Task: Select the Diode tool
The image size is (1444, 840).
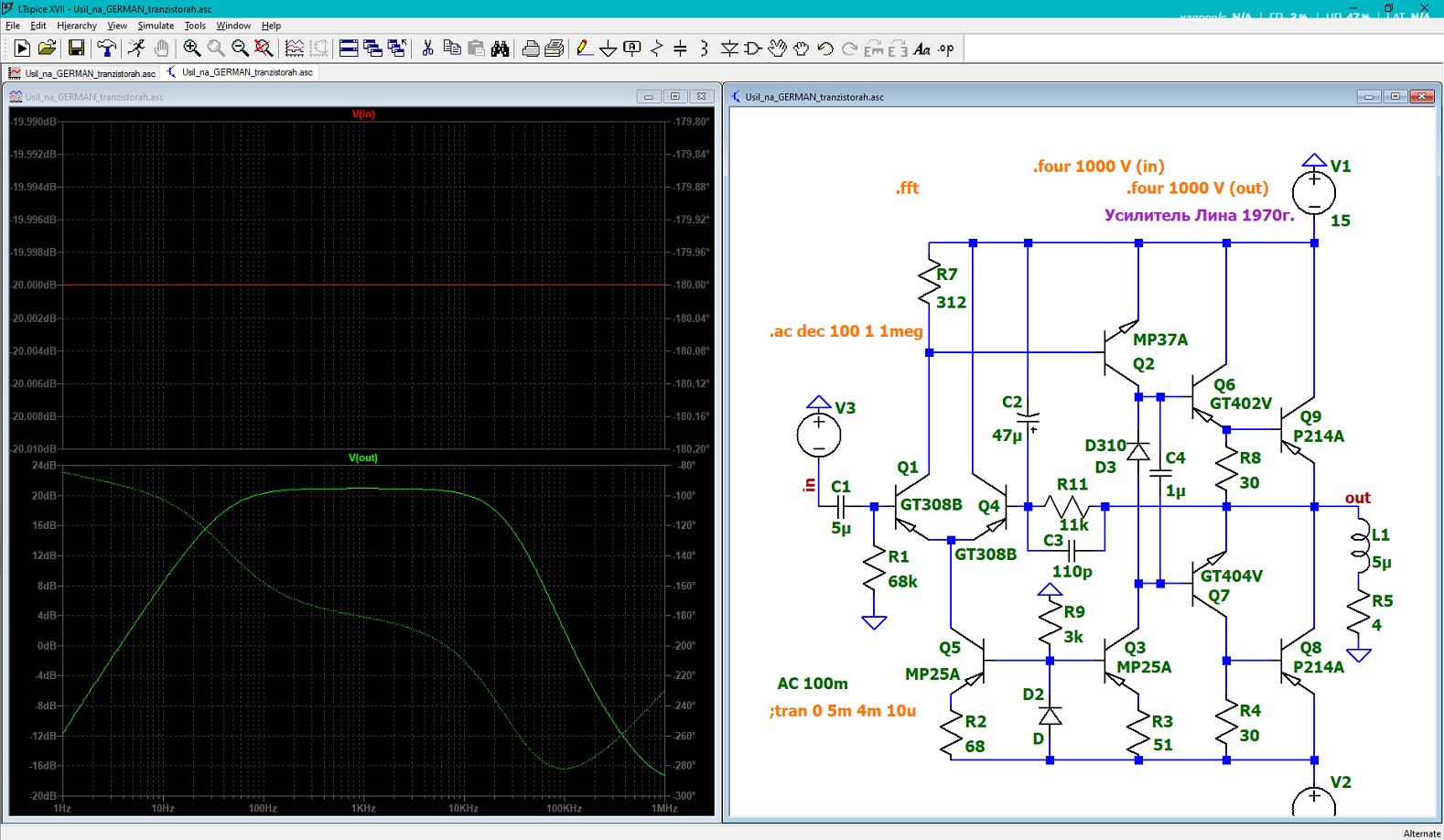Action: coord(729,48)
